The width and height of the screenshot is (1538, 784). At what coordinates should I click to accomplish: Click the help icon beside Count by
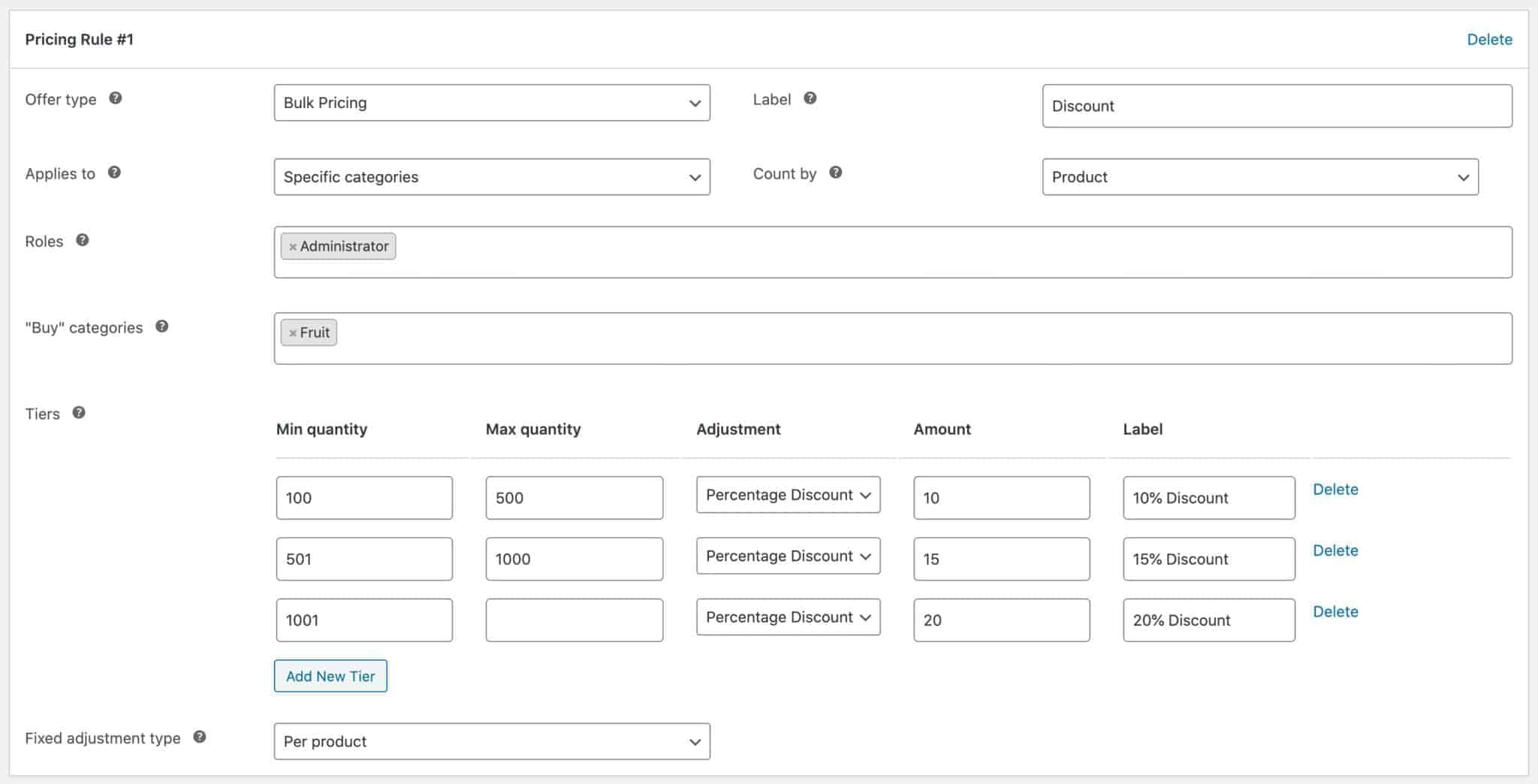835,173
